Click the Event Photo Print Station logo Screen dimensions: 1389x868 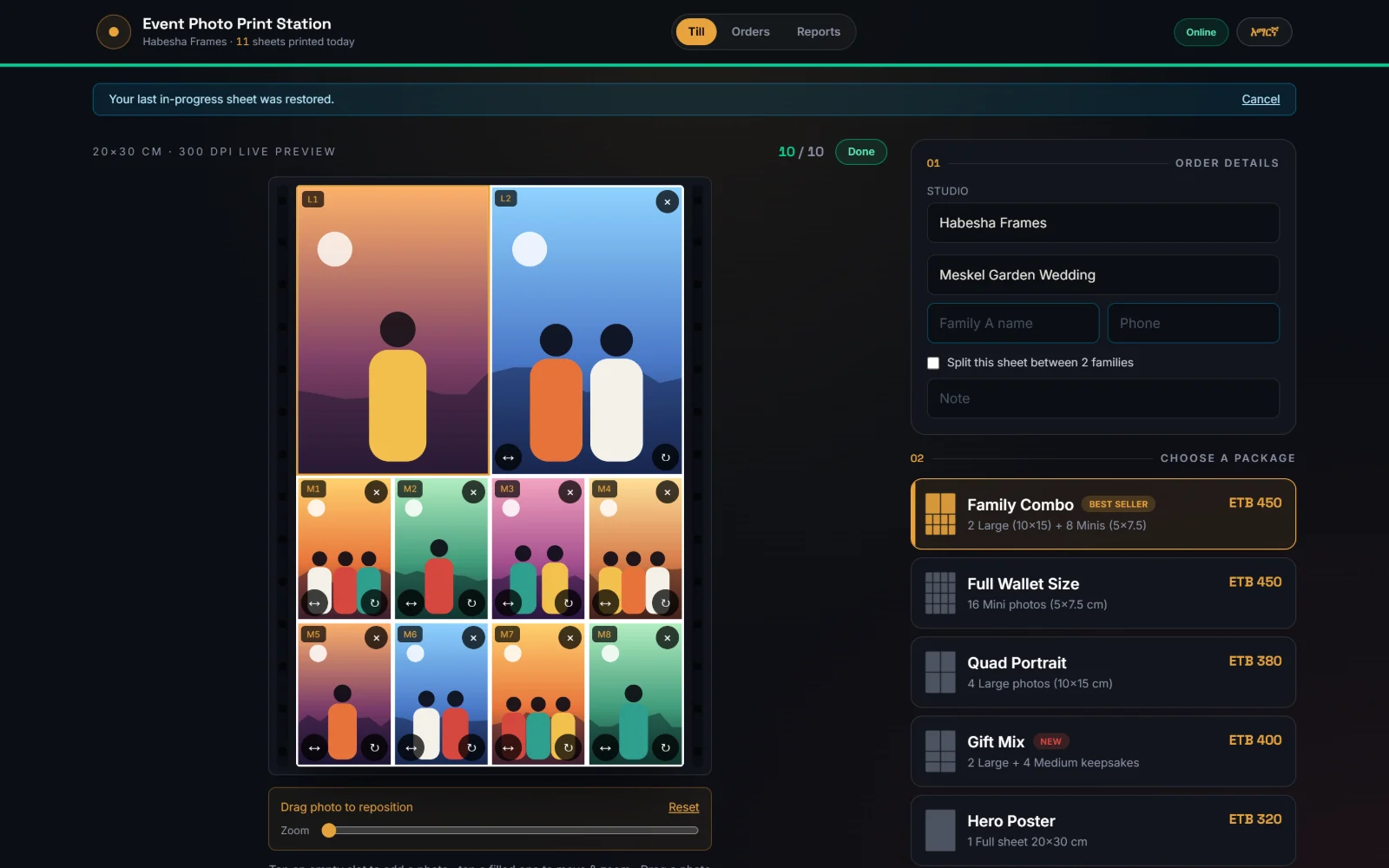coord(113,32)
